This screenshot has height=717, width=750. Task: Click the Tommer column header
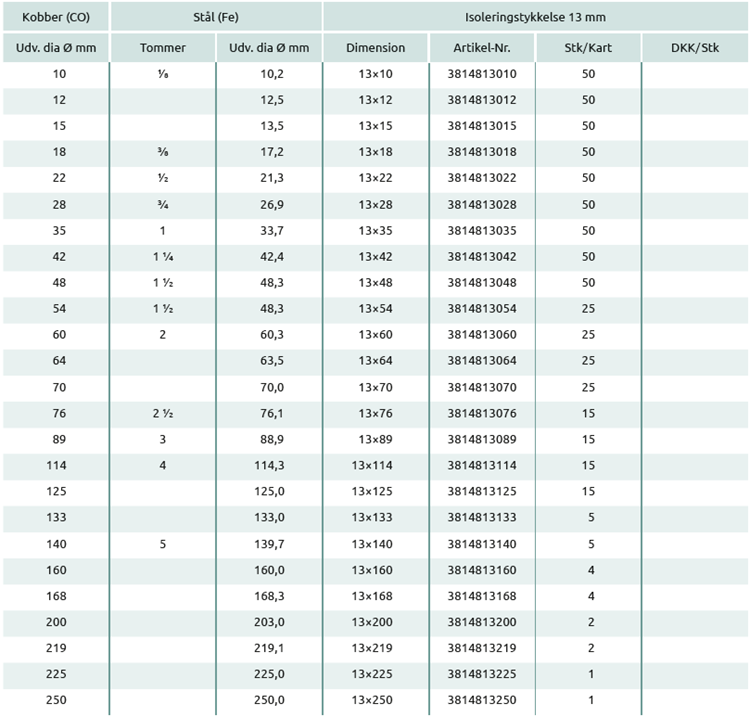click(x=163, y=48)
